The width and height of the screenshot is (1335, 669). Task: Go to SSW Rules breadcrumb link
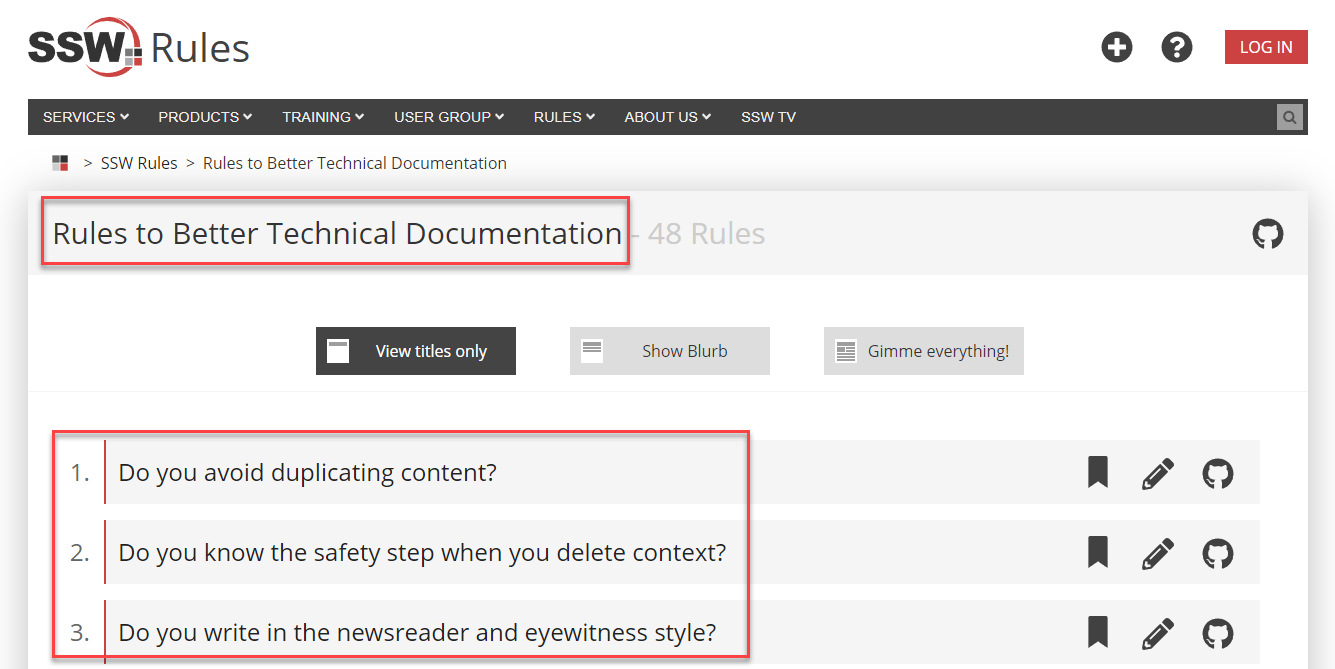coord(139,163)
